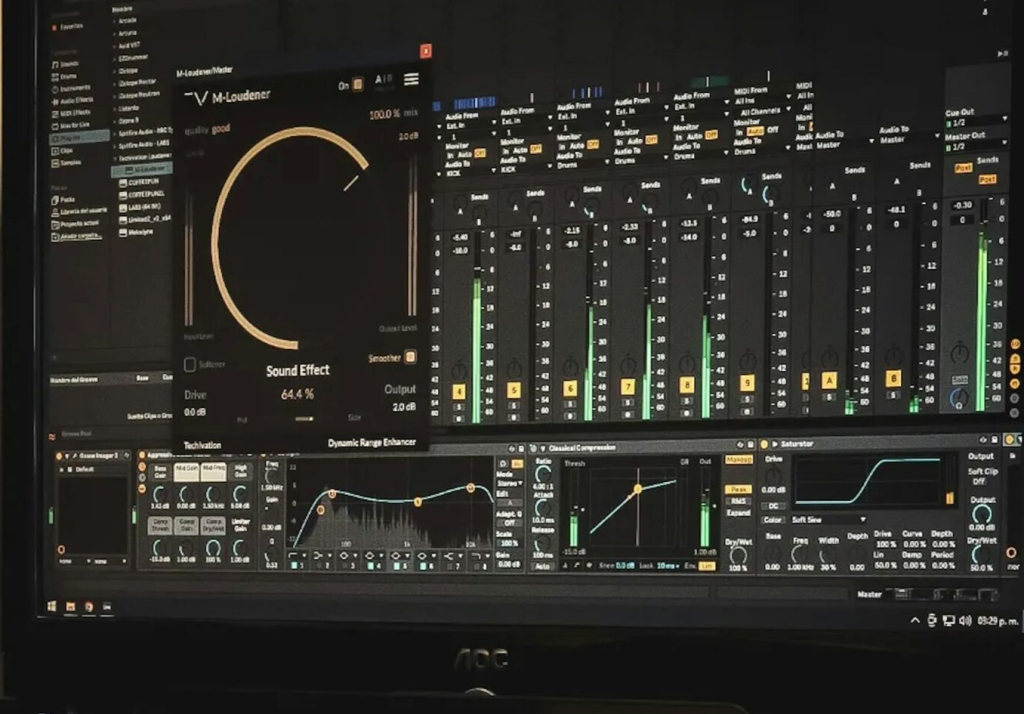Open the Cue Out 1/2 dropdown
This screenshot has height=714, width=1024.
click(x=976, y=122)
